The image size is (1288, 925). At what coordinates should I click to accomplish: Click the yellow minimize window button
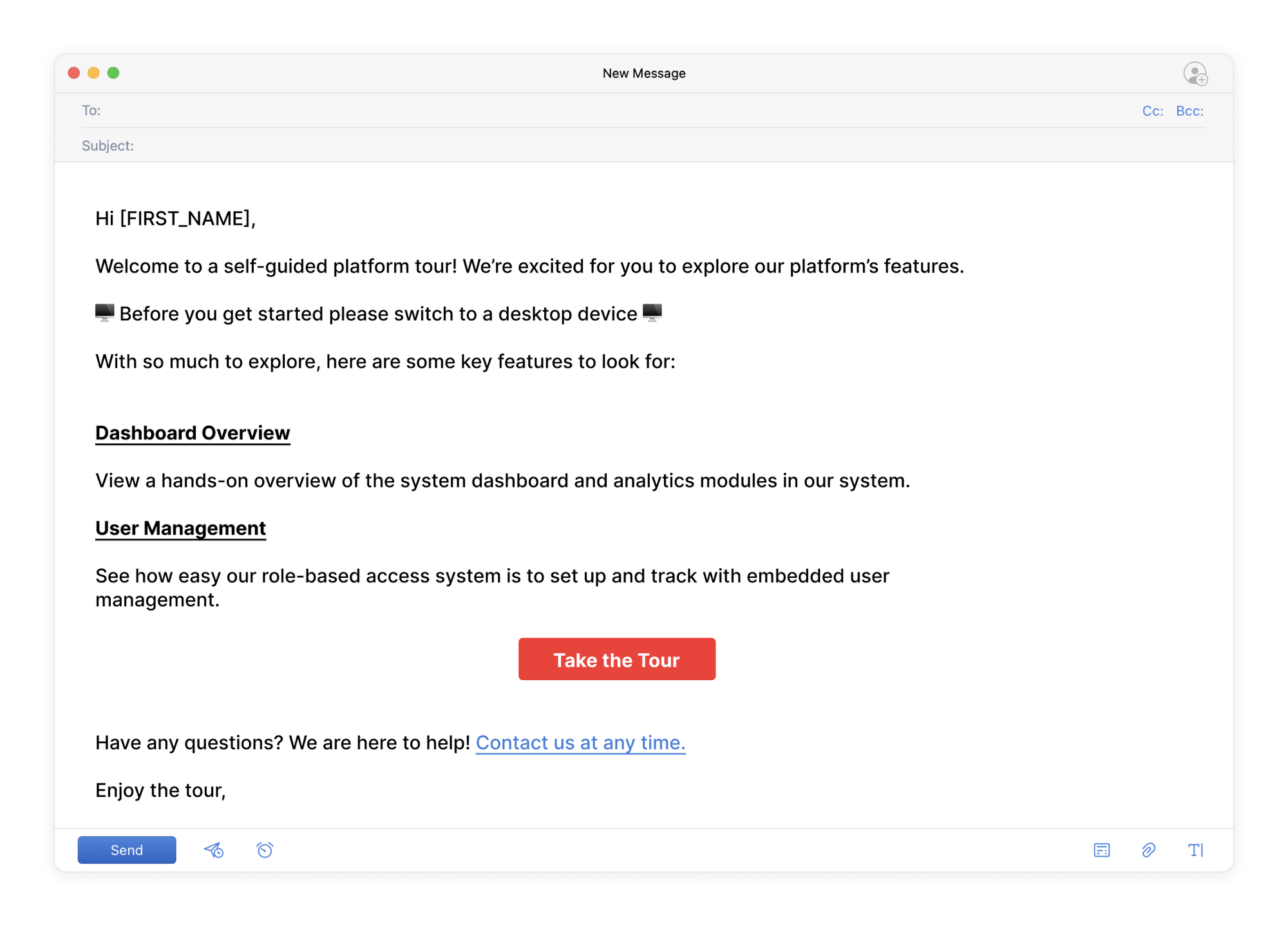(x=93, y=73)
